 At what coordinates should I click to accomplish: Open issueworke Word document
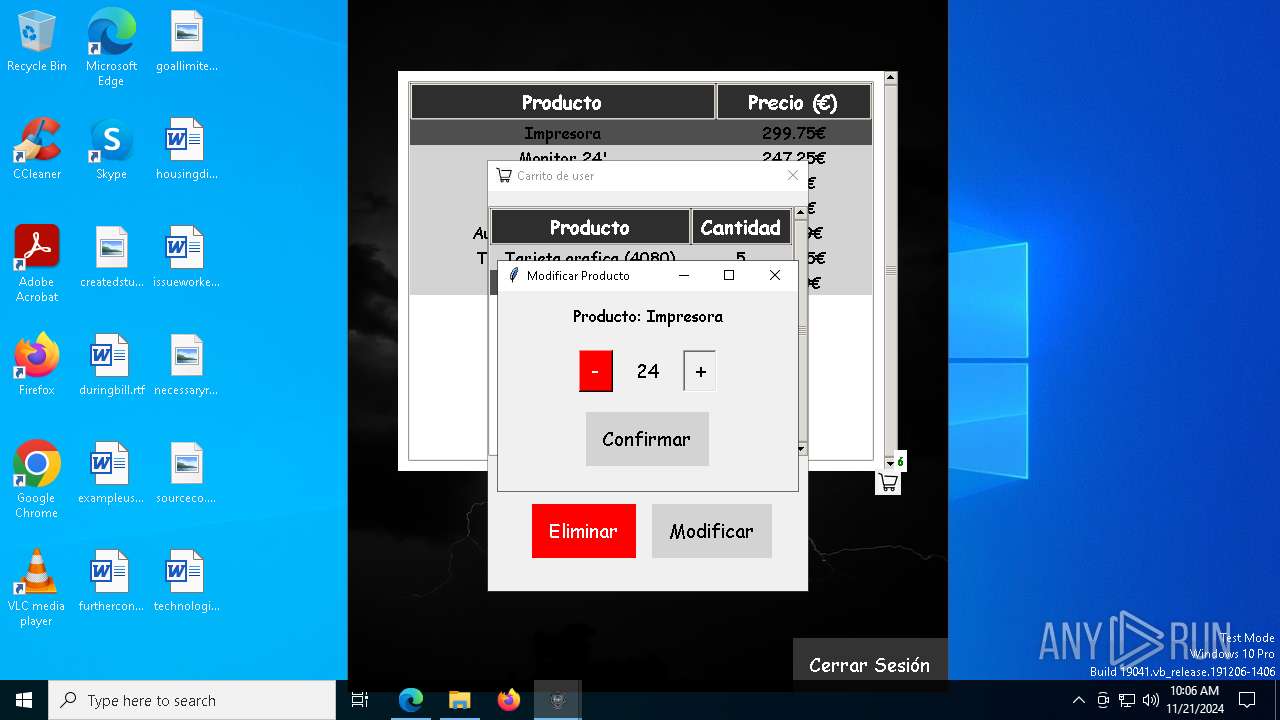point(186,256)
